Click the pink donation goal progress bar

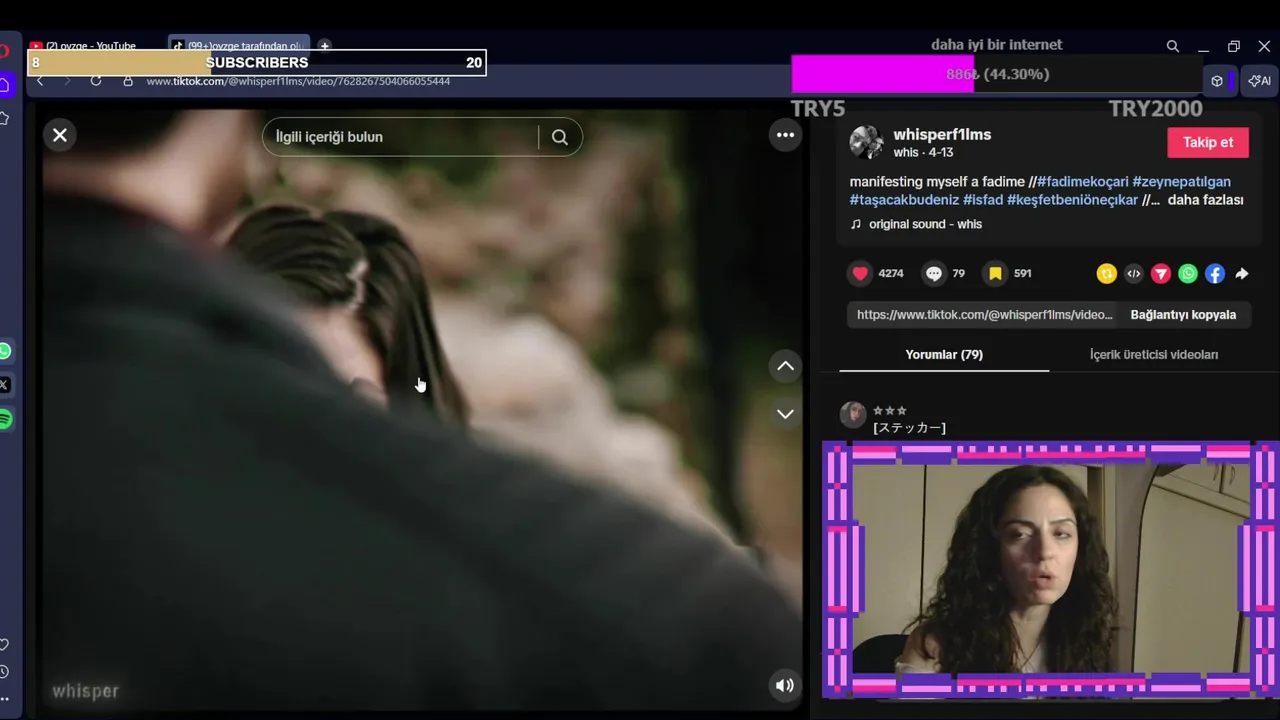click(x=997, y=74)
